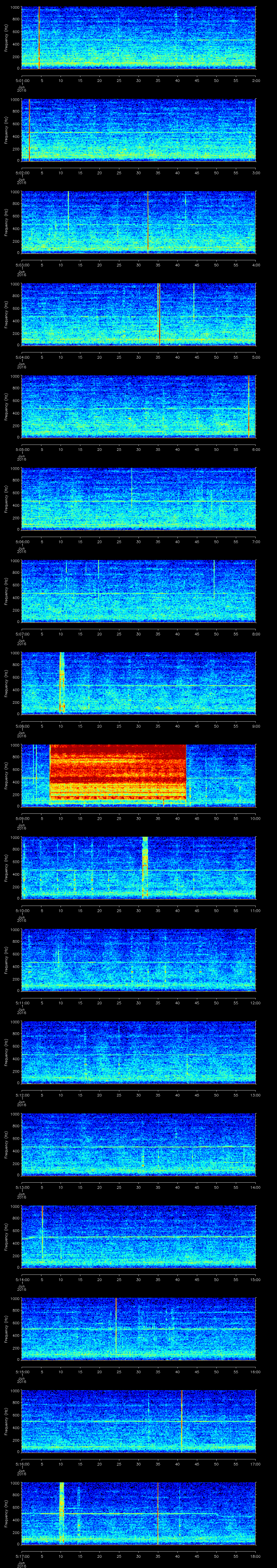Viewport: 277px width, 1568px height.
Task: Click the red vertical line in 5:05:00 panel
Action: click(x=248, y=407)
